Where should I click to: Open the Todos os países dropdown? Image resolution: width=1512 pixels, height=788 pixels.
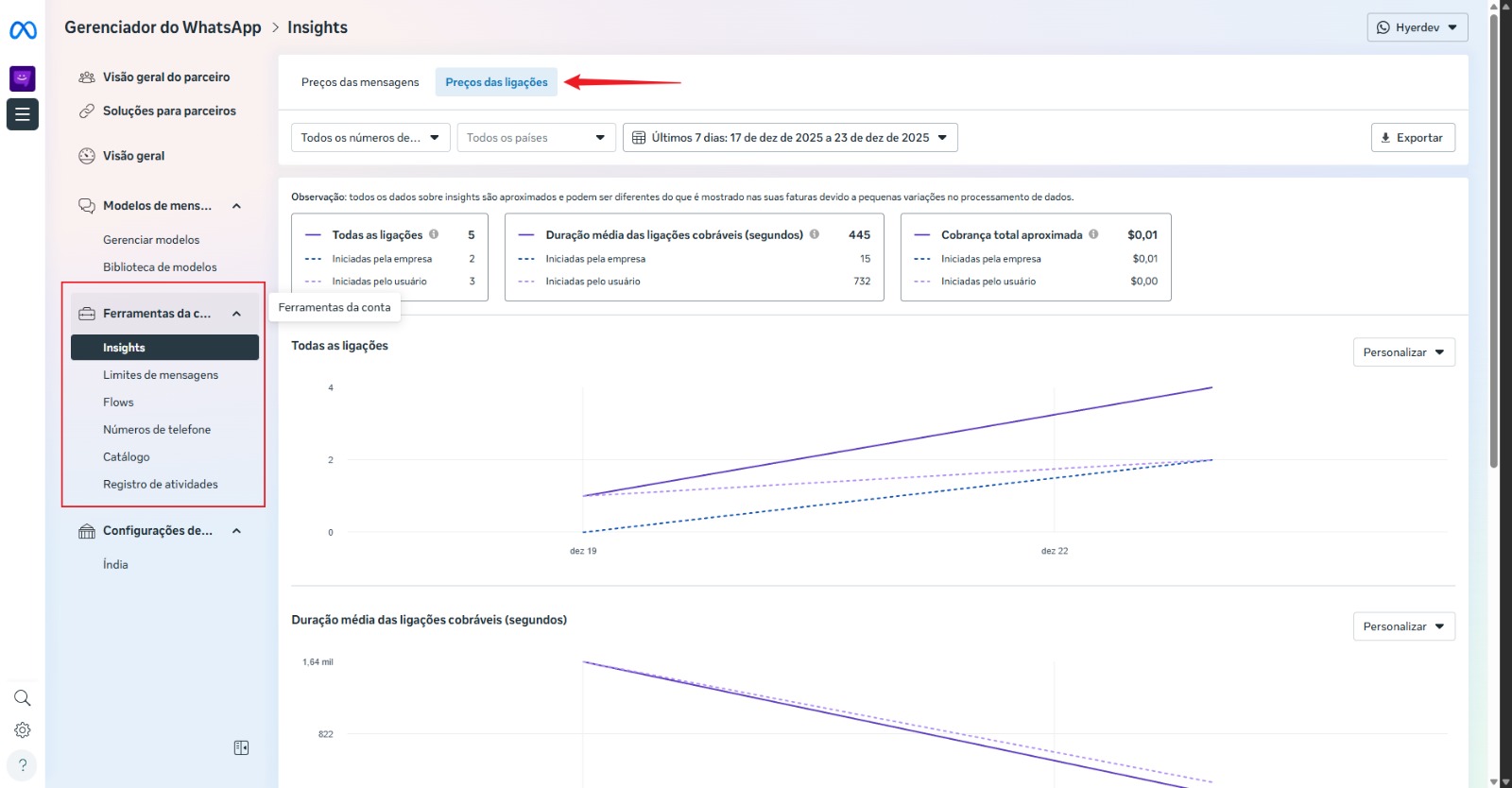[536, 138]
